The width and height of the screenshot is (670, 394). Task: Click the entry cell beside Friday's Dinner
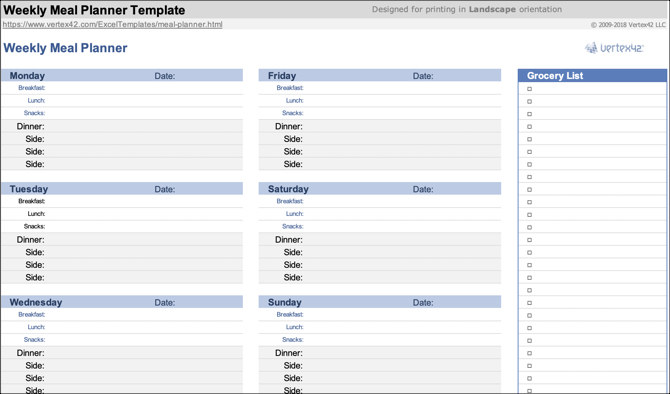click(x=403, y=126)
